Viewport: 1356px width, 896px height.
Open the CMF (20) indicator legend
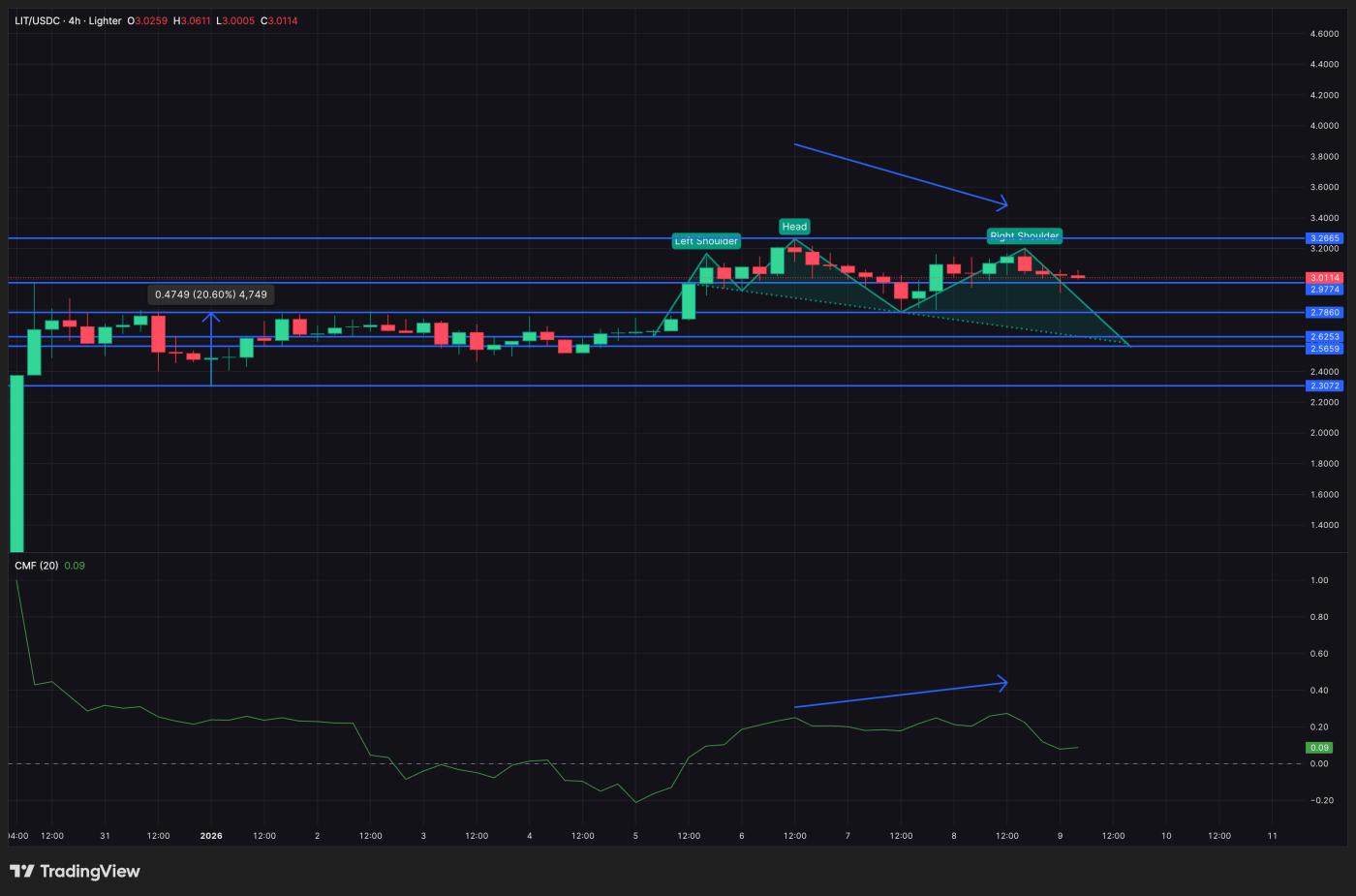37,566
